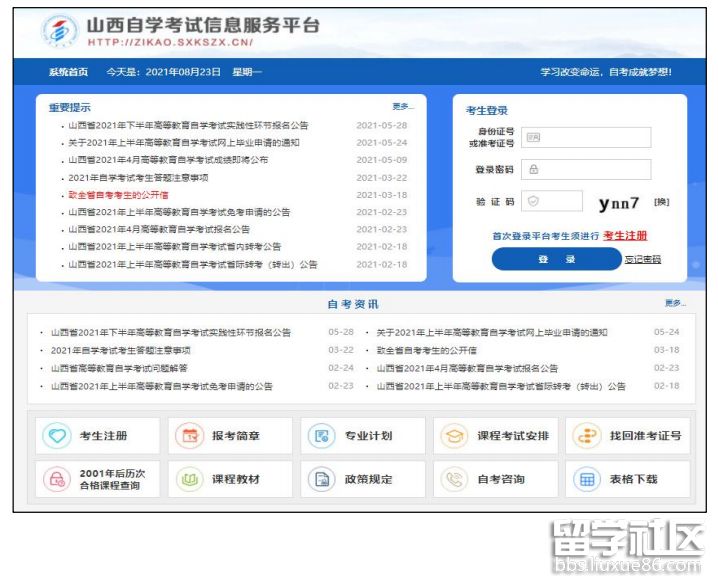Image resolution: width=718 pixels, height=587 pixels.
Task: Click 更多 in the 重要提示 panel
Action: tap(403, 107)
